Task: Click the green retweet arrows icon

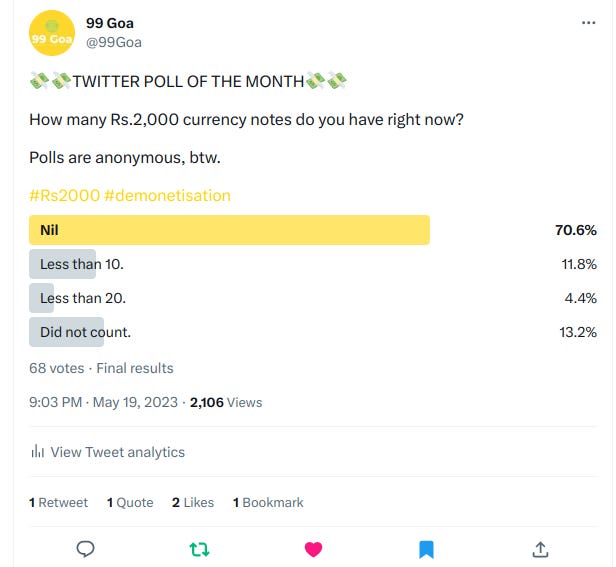Action: (x=199, y=549)
